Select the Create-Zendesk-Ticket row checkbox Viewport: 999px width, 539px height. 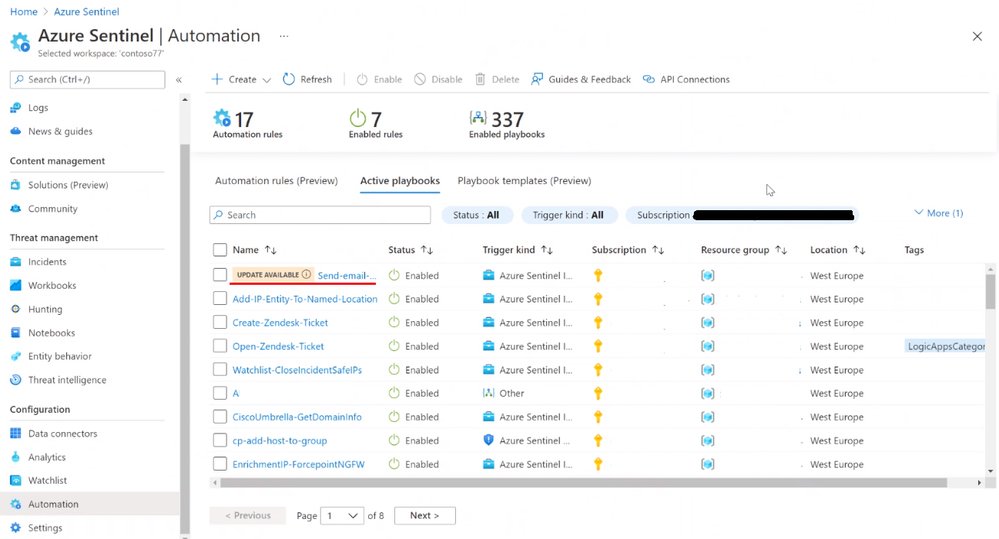pos(220,322)
